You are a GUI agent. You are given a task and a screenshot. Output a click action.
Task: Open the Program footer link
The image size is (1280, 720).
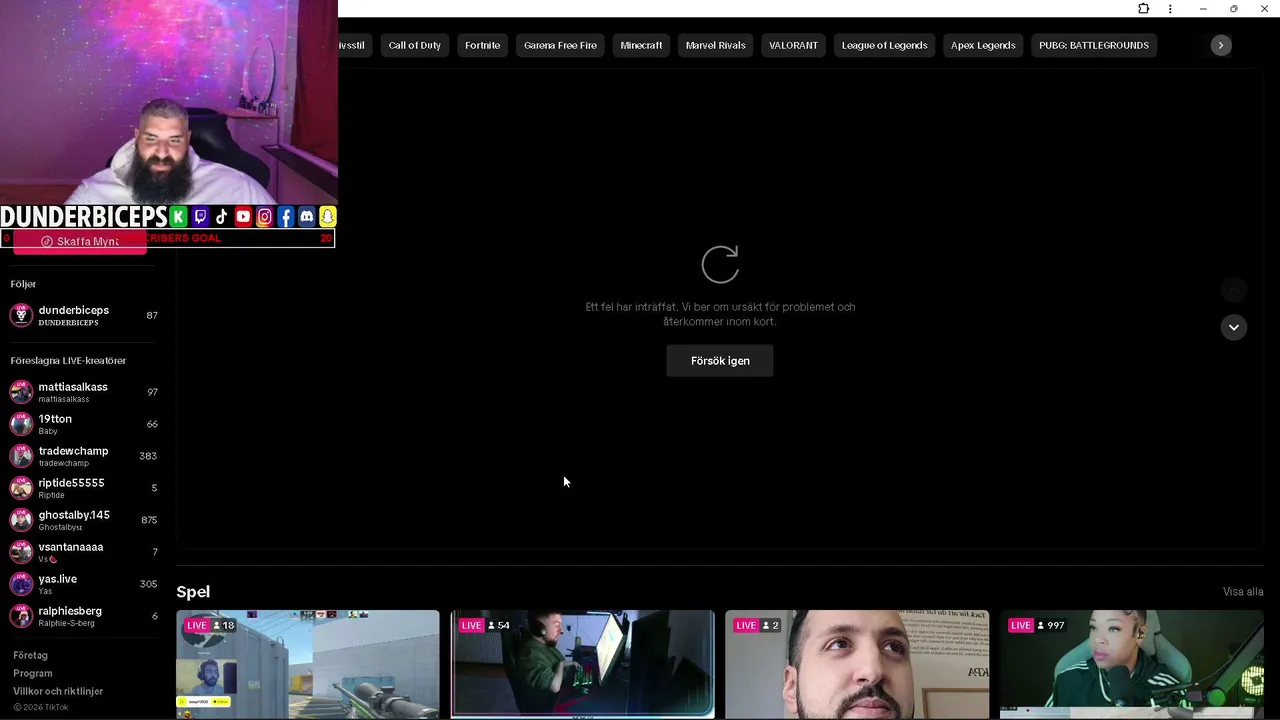33,673
